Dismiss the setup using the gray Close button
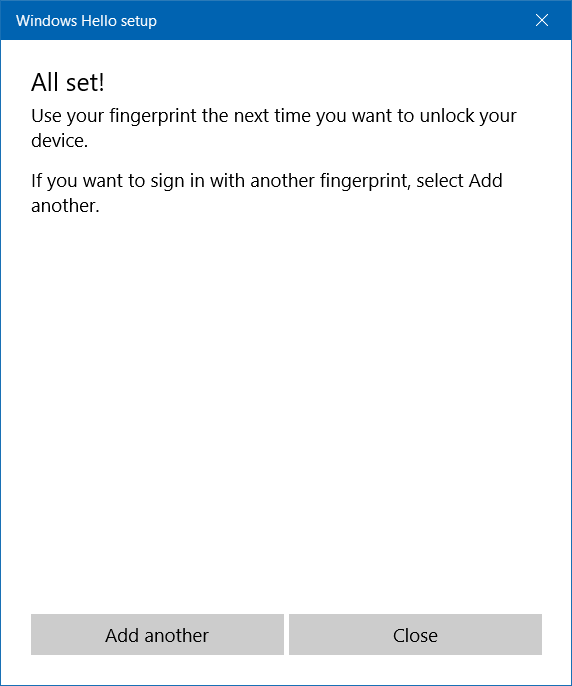Image resolution: width=572 pixels, height=686 pixels. point(415,634)
